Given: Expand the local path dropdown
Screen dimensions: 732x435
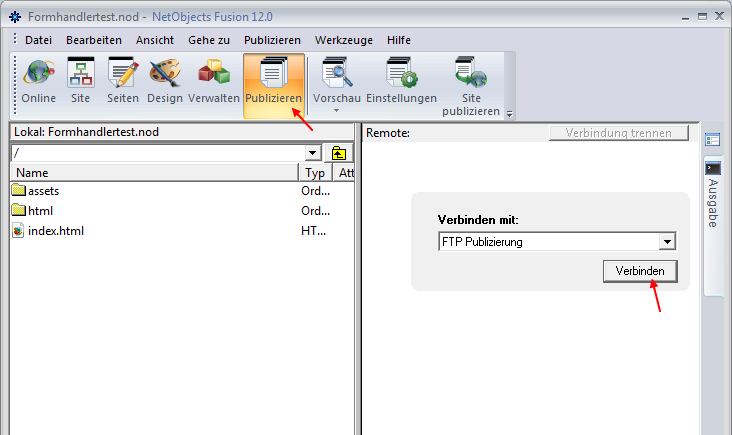Looking at the screenshot, I should click(312, 153).
